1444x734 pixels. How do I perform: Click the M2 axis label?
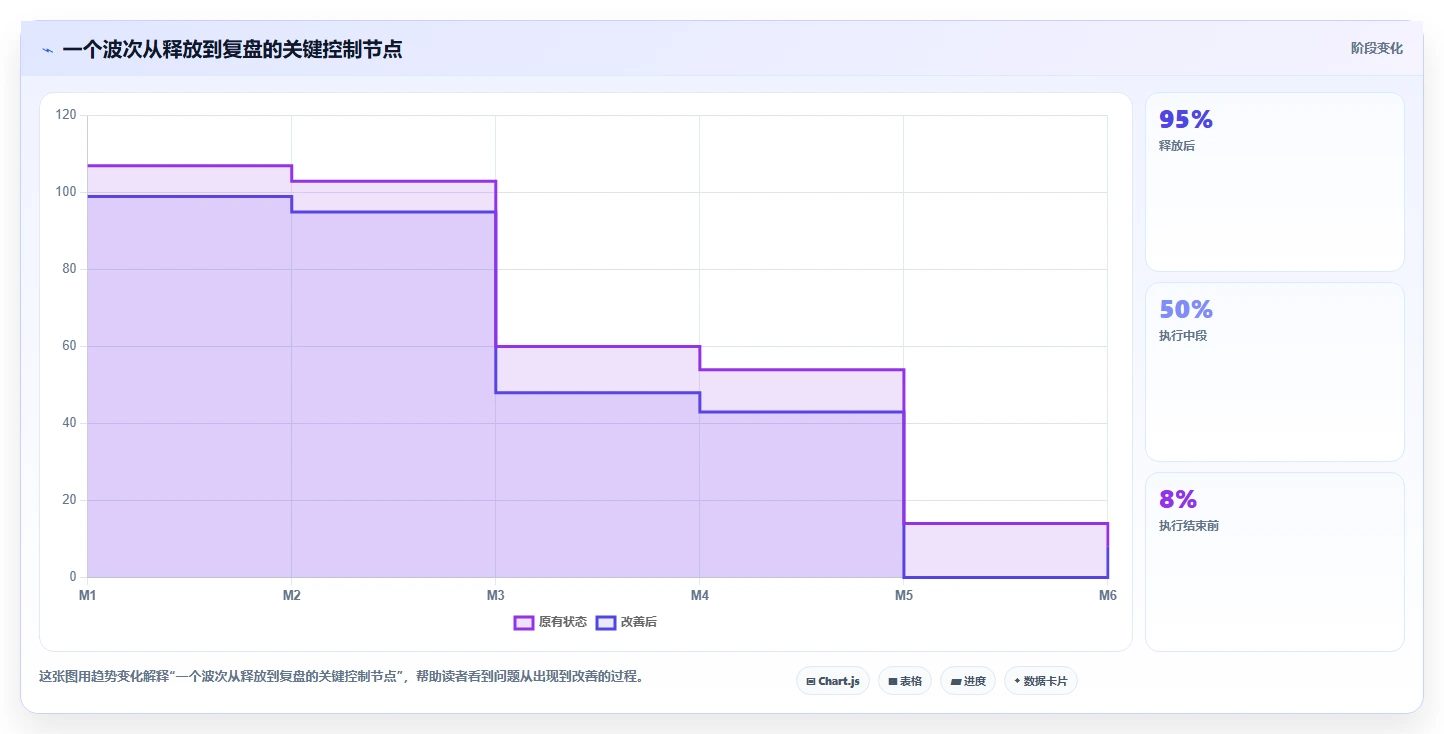(x=292, y=595)
